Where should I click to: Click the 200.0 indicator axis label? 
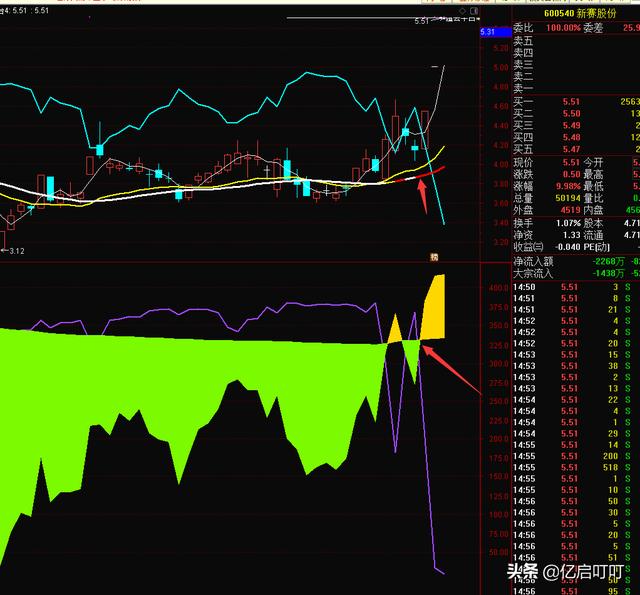click(499, 439)
